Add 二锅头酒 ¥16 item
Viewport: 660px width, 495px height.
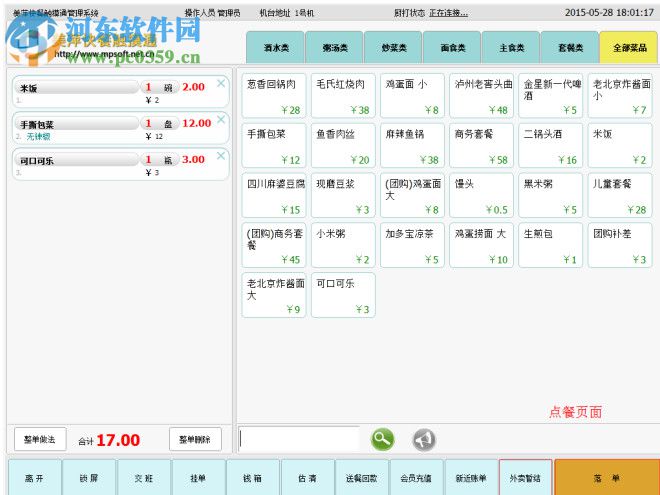[x=551, y=146]
